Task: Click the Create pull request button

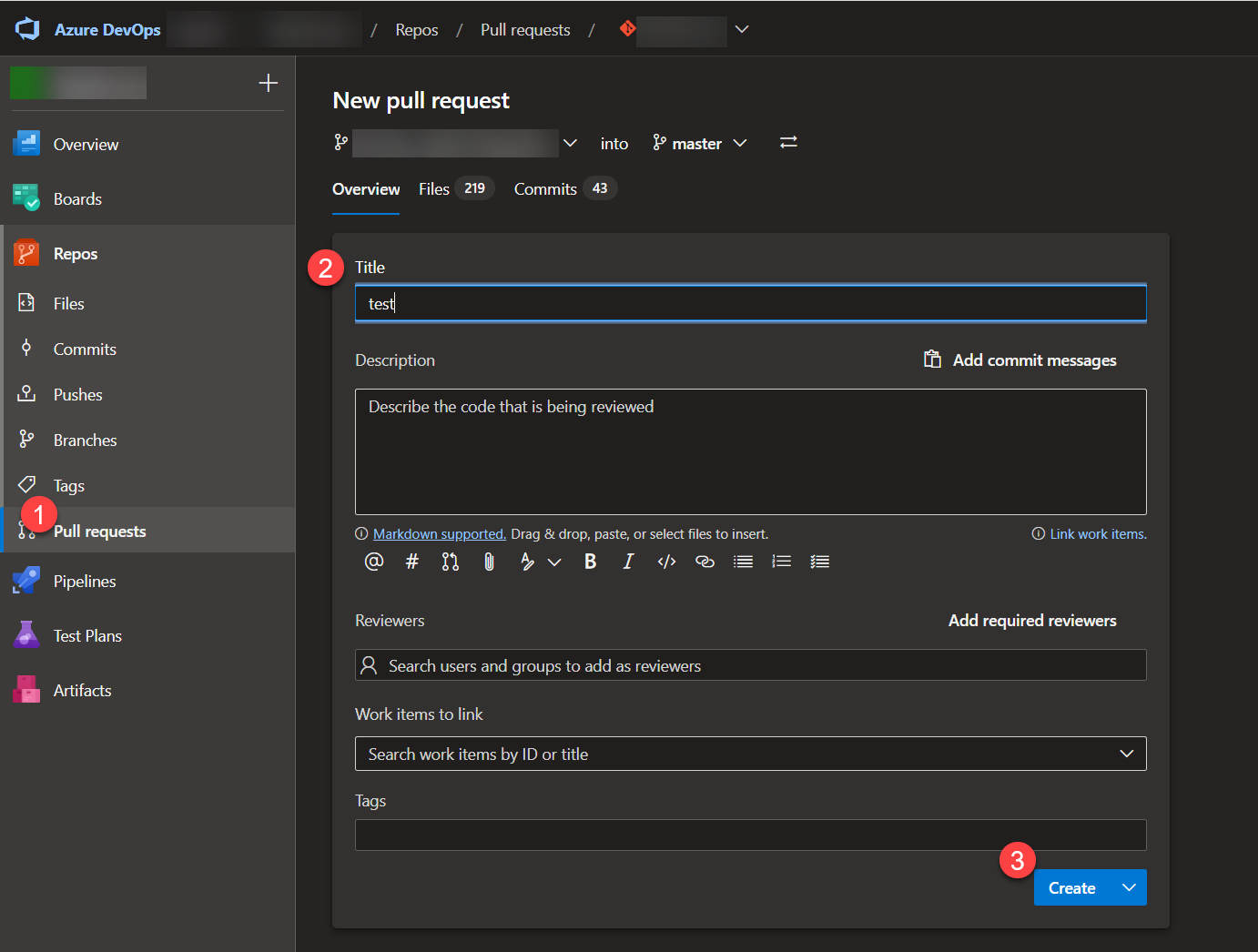Action: click(x=1072, y=887)
